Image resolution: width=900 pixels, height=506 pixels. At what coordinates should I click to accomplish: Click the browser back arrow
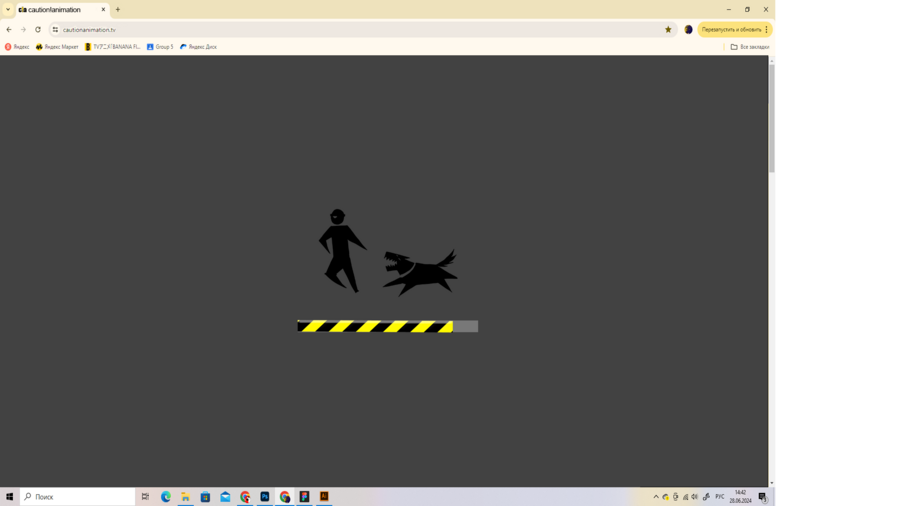pyautogui.click(x=9, y=30)
